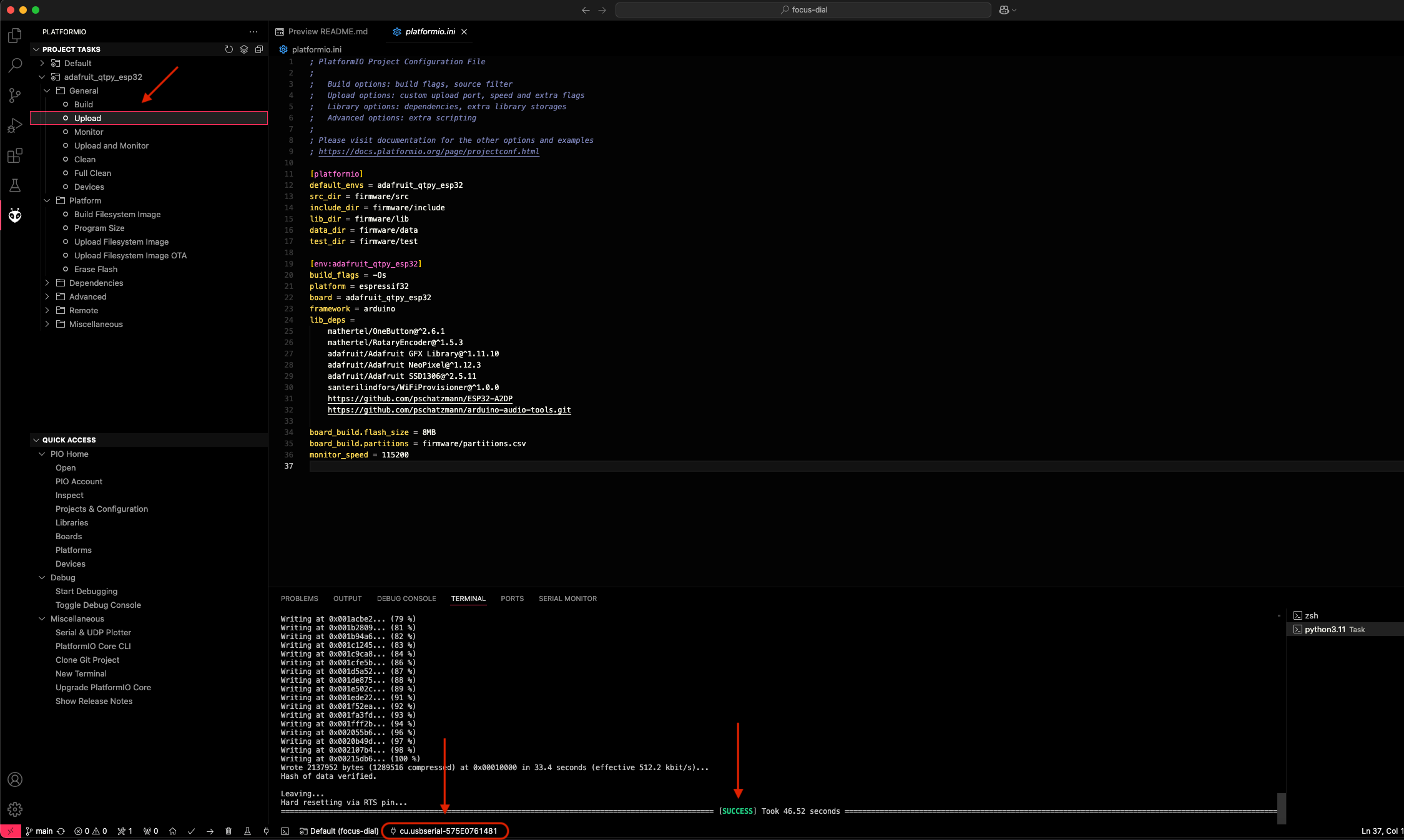The width and height of the screenshot is (1404, 840).
Task: Collapse the PIO Home group
Action: pyautogui.click(x=42, y=454)
